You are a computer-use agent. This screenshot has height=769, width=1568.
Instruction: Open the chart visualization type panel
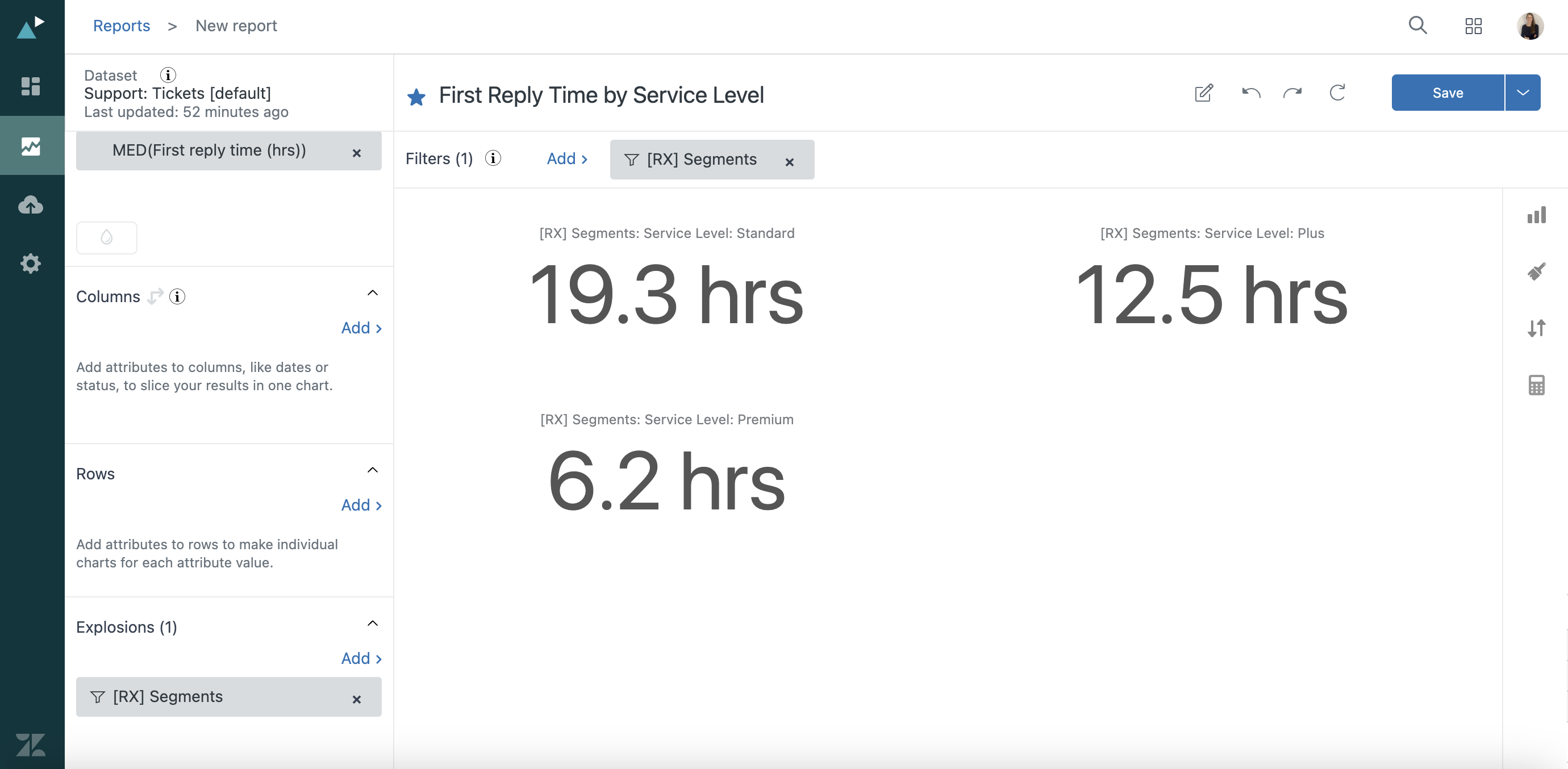[1537, 215]
